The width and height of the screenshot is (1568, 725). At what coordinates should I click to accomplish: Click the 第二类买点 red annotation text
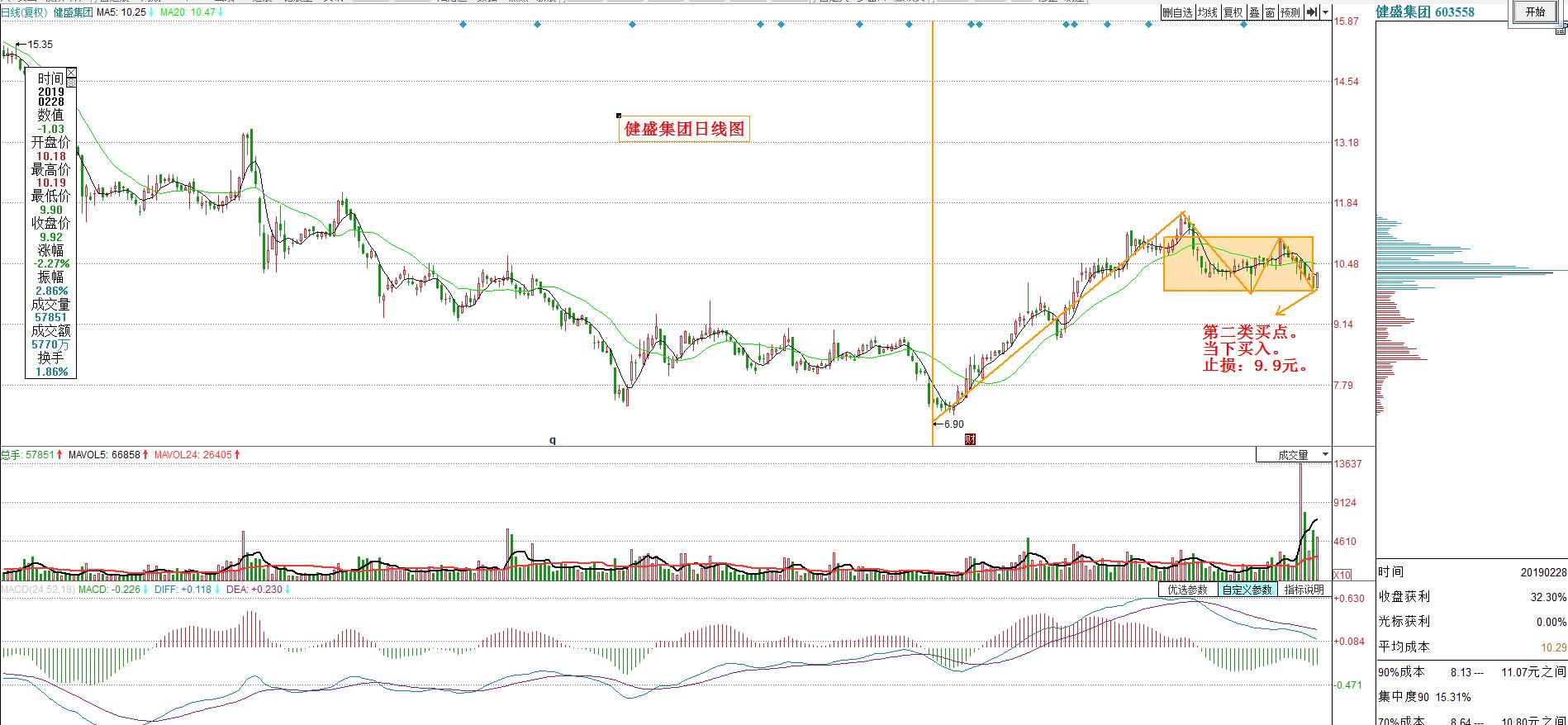pos(1251,333)
